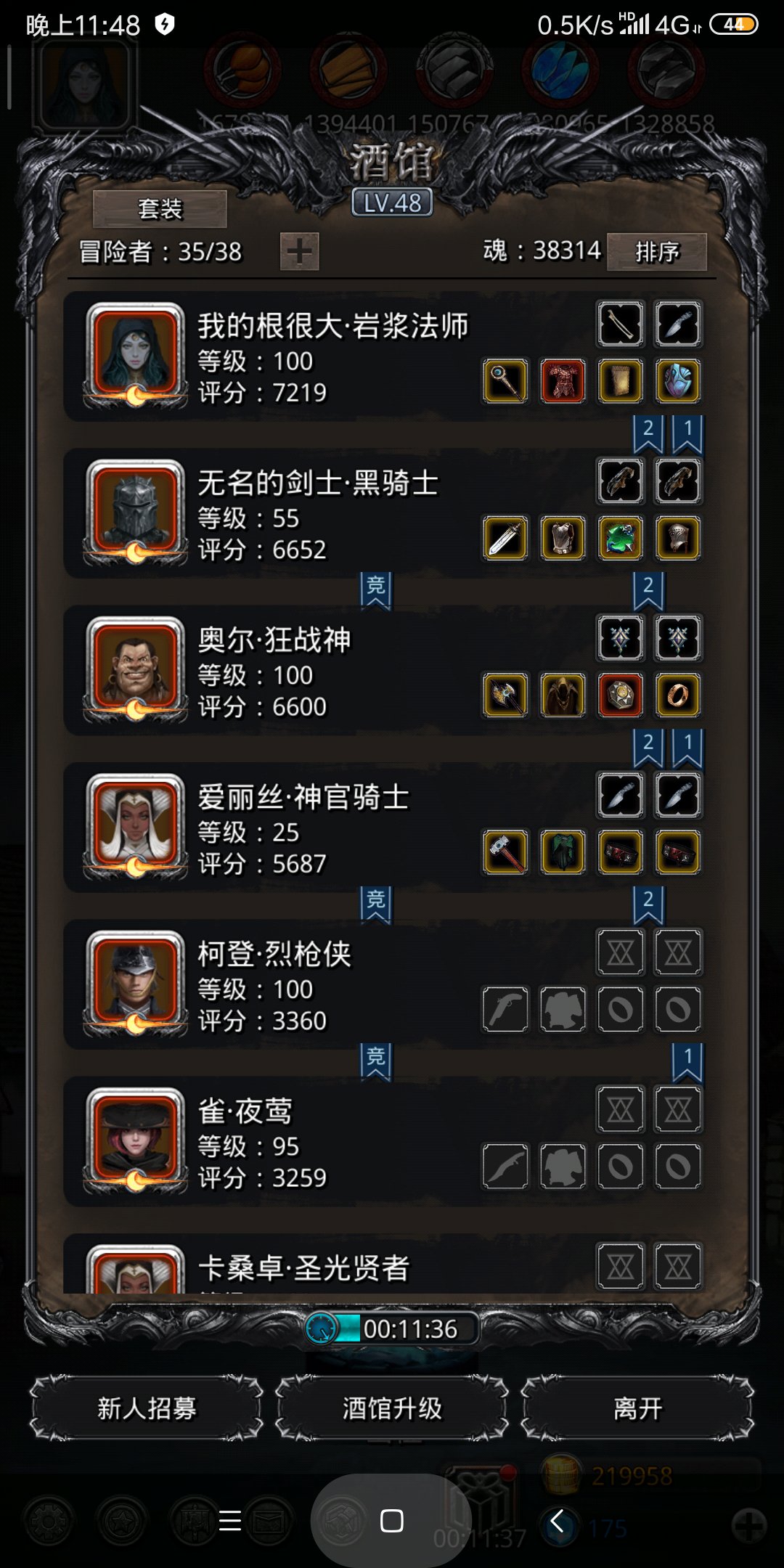
Task: Tap 烈枪侠's empty pistol weapon slot
Action: [x=505, y=1009]
